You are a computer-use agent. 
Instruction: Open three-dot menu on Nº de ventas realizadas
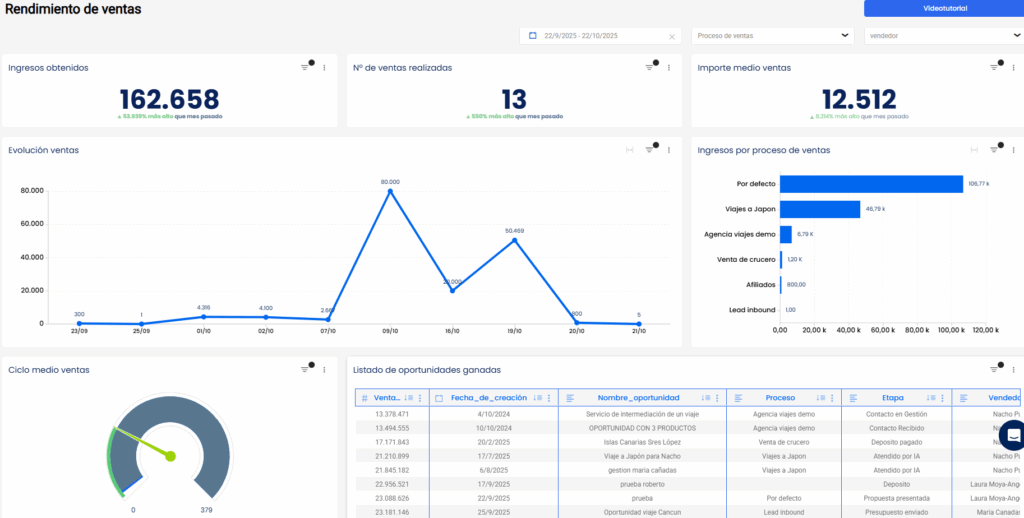pos(669,67)
